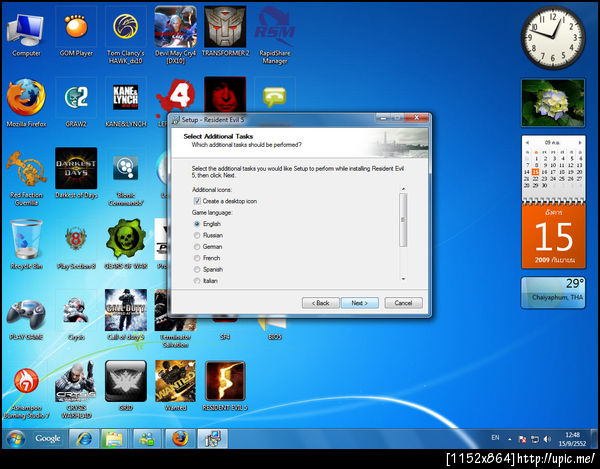The height and width of the screenshot is (469, 600).
Task: Select Play Section 8 icon
Action: [76, 245]
